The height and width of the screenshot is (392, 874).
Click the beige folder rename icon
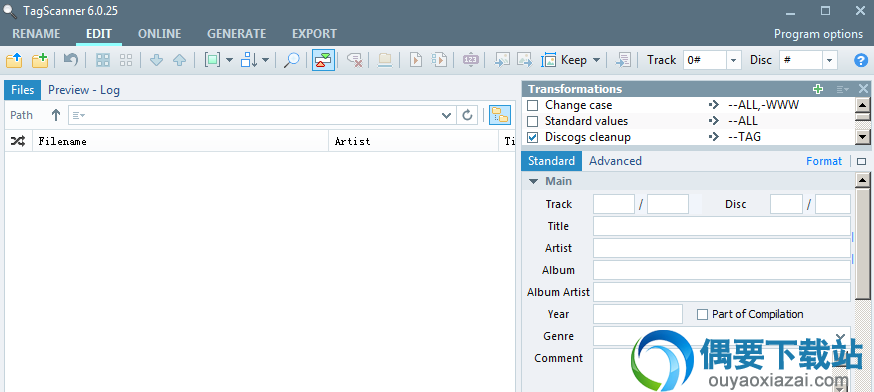pos(385,60)
